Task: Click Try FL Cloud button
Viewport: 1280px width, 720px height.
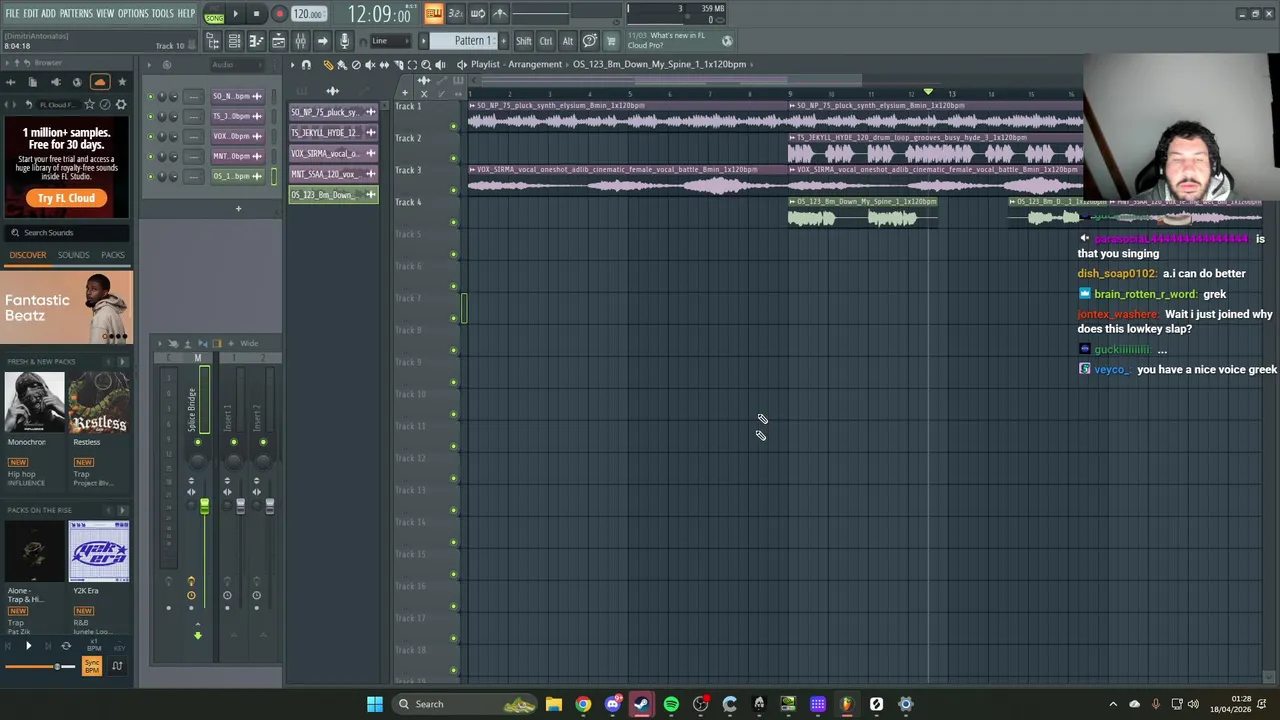Action: point(66,198)
